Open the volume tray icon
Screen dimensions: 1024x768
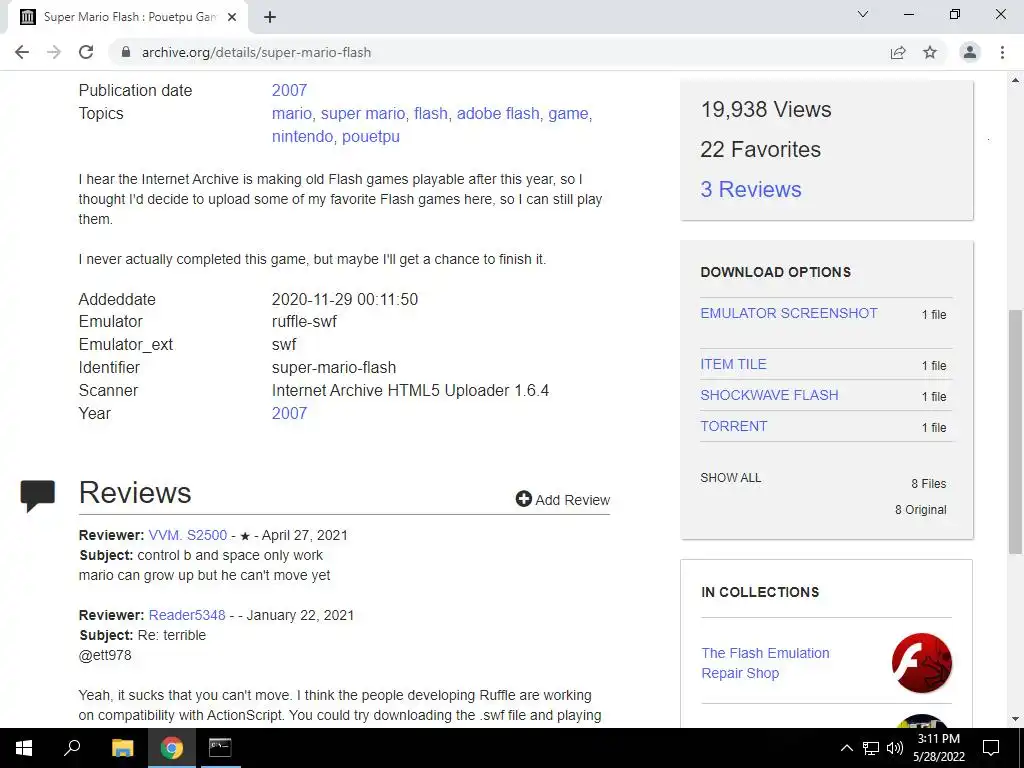tap(894, 748)
